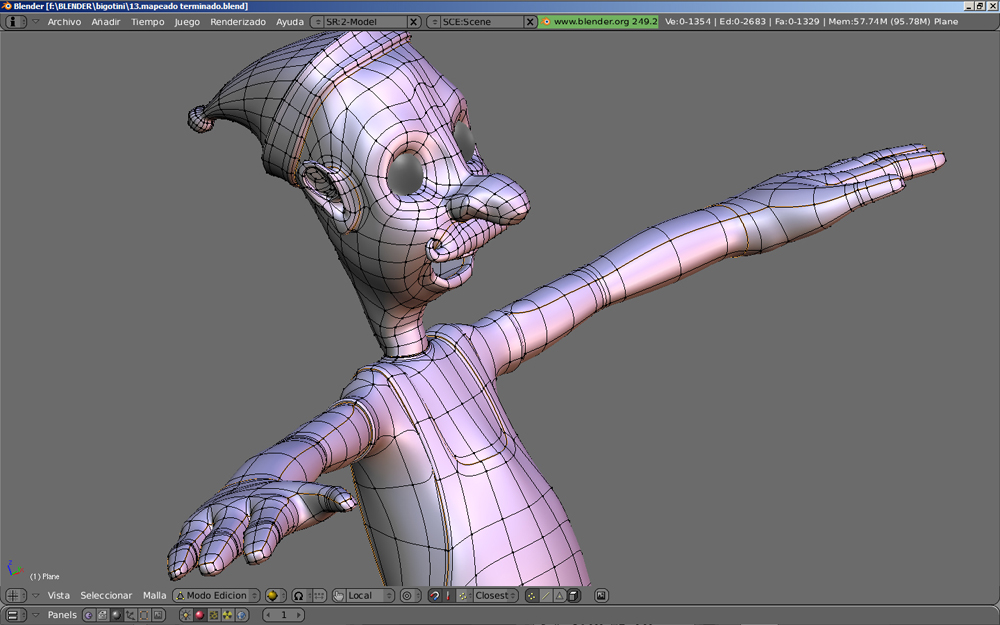1000x625 pixels.
Task: Toggle the 3D manipulator hand icon
Action: click(339, 596)
